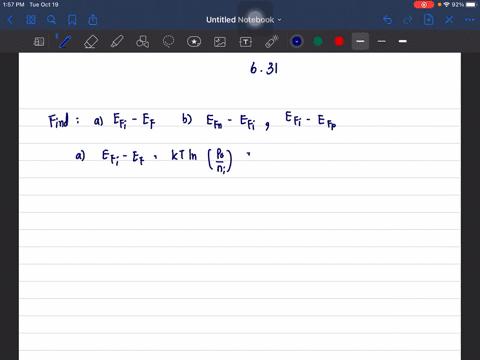Tap the Wi-Fi status icon
Screen dimensions: 480x360
(447, 5)
